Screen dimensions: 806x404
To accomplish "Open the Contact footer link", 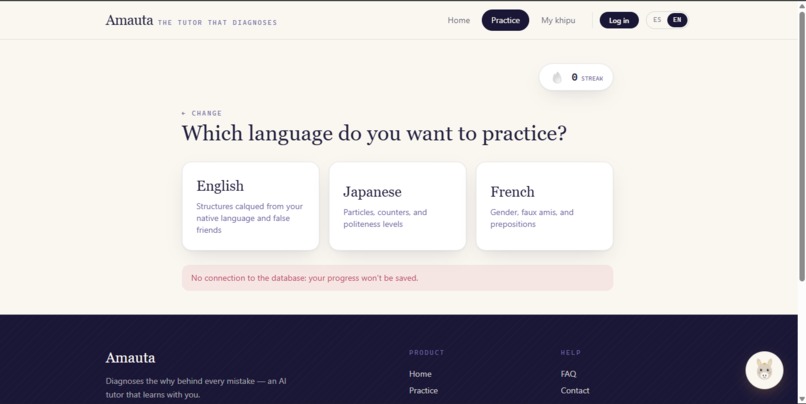I will [575, 391].
